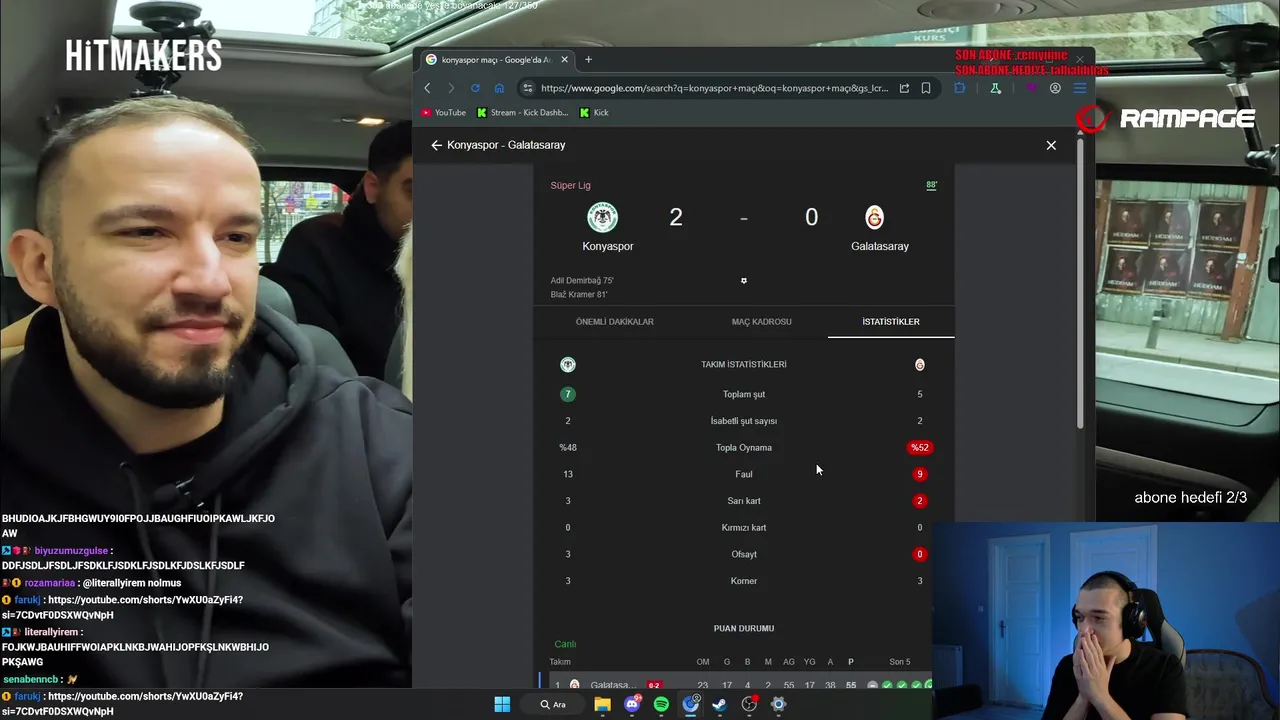Open the Stream - Kick Dashboard bookmark
1280x720 pixels.
[x=523, y=113]
